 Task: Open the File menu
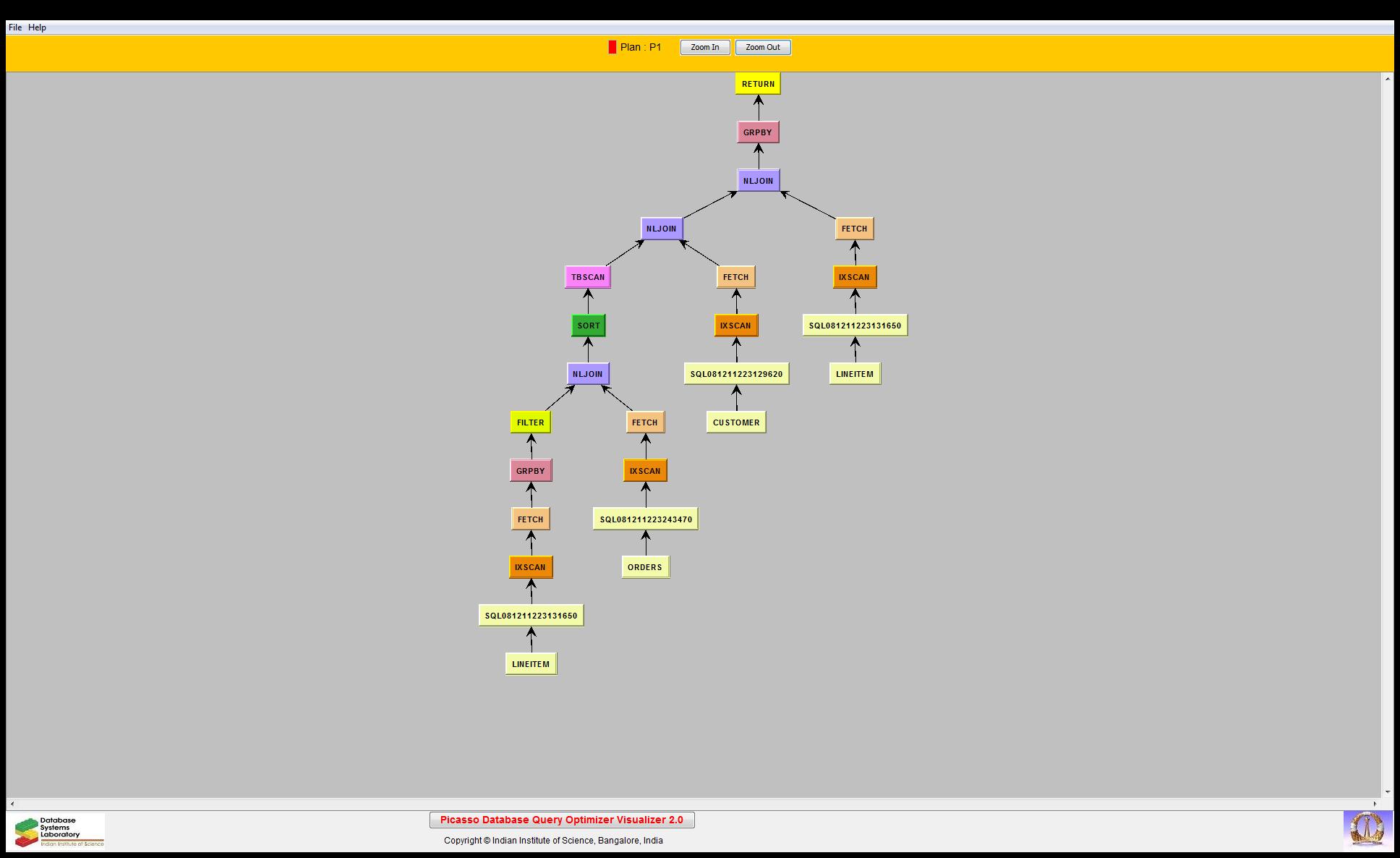(14, 27)
